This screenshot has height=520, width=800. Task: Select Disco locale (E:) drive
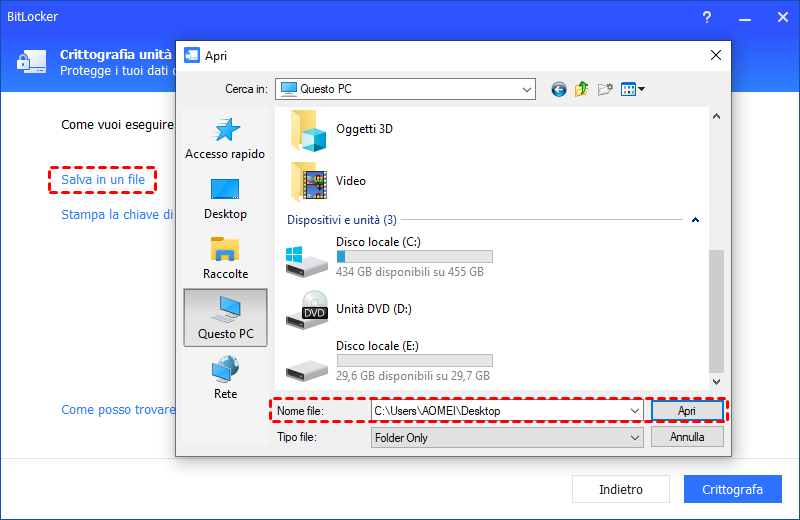(x=389, y=361)
